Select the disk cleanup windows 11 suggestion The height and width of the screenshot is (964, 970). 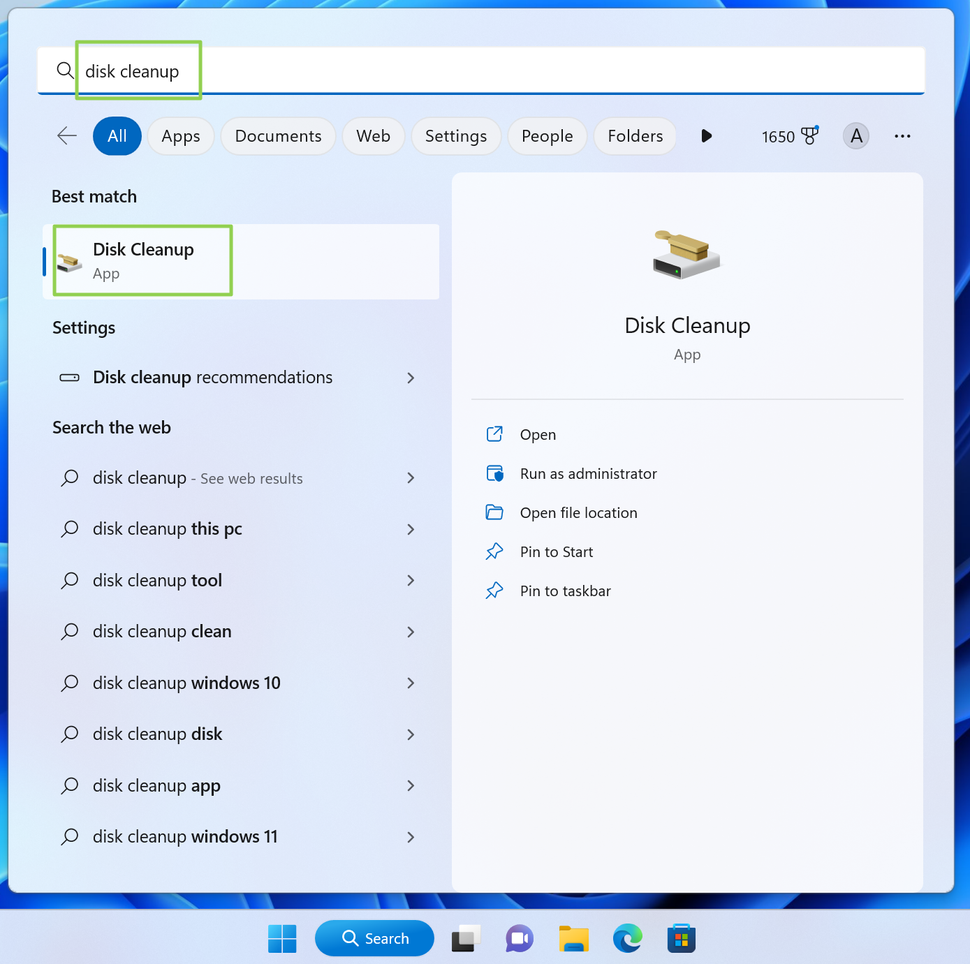click(x=241, y=837)
